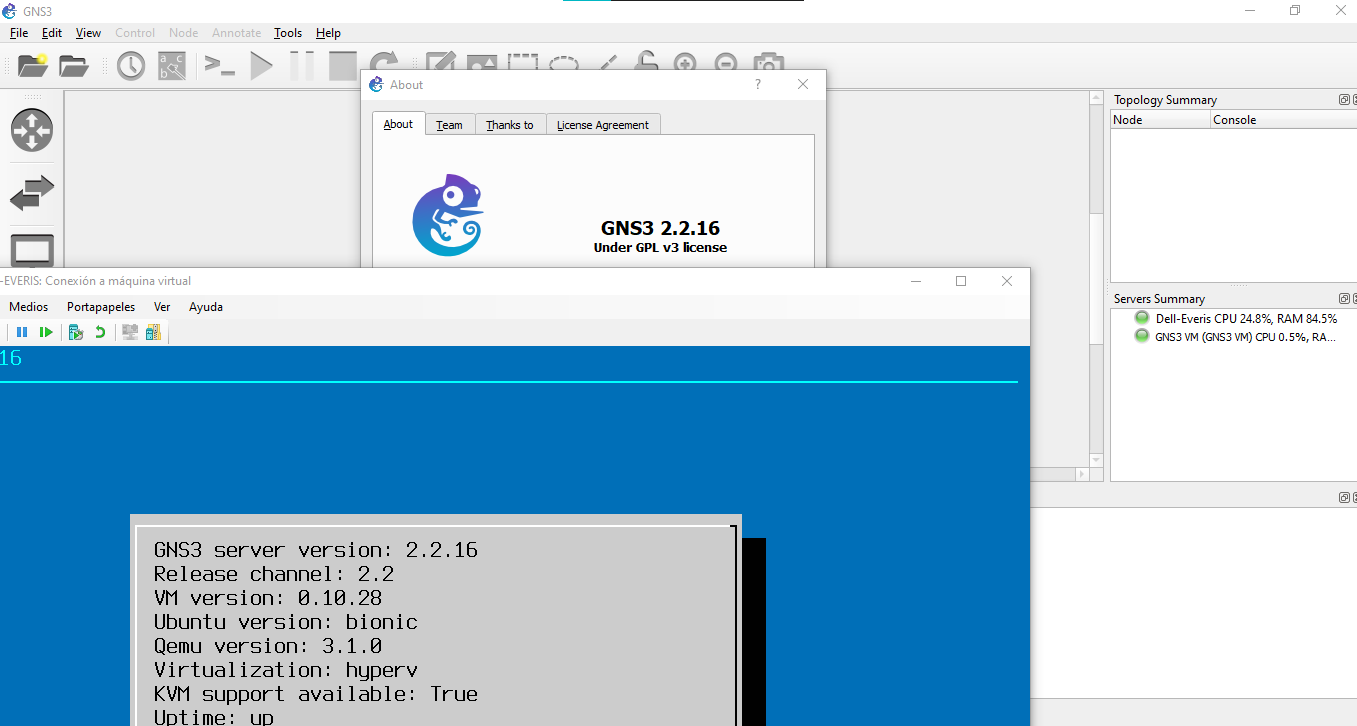Open the View menu in GNS3
1357x726 pixels.
coord(89,33)
